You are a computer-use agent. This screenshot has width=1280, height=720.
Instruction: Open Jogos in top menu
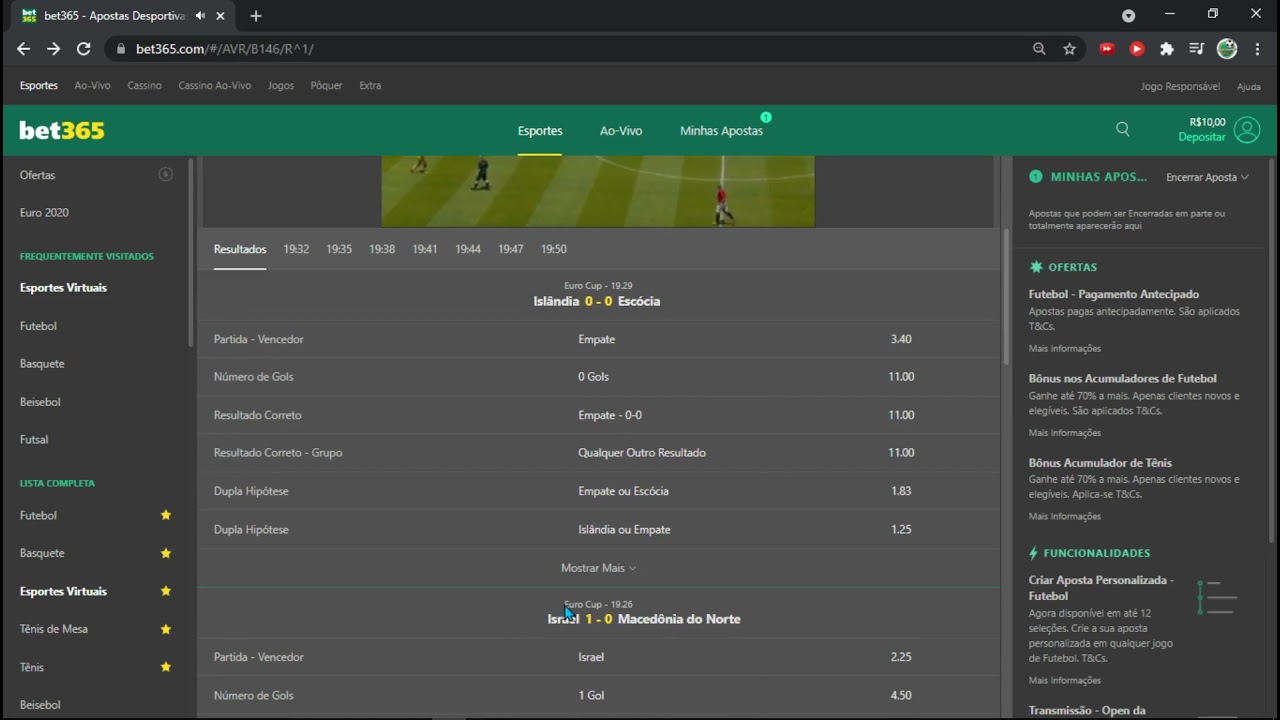point(281,86)
